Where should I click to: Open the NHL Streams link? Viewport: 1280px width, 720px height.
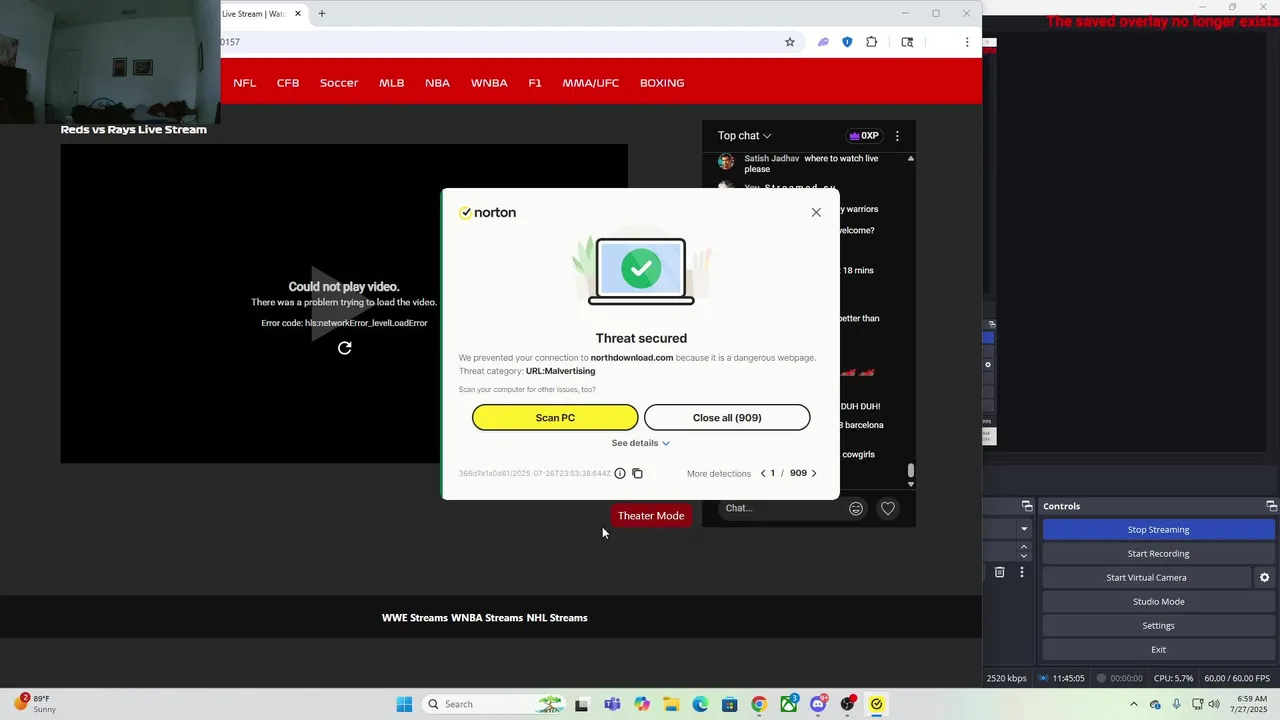[557, 618]
